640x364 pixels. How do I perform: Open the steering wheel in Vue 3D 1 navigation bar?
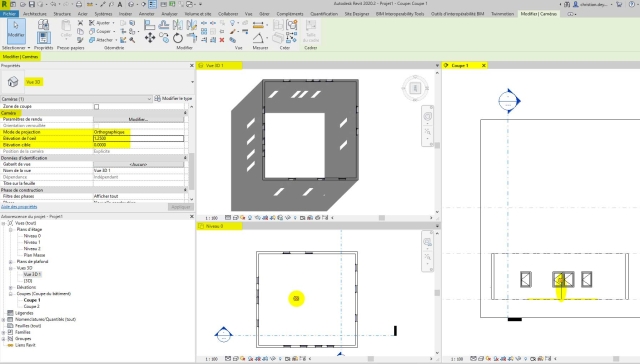coord(427,116)
